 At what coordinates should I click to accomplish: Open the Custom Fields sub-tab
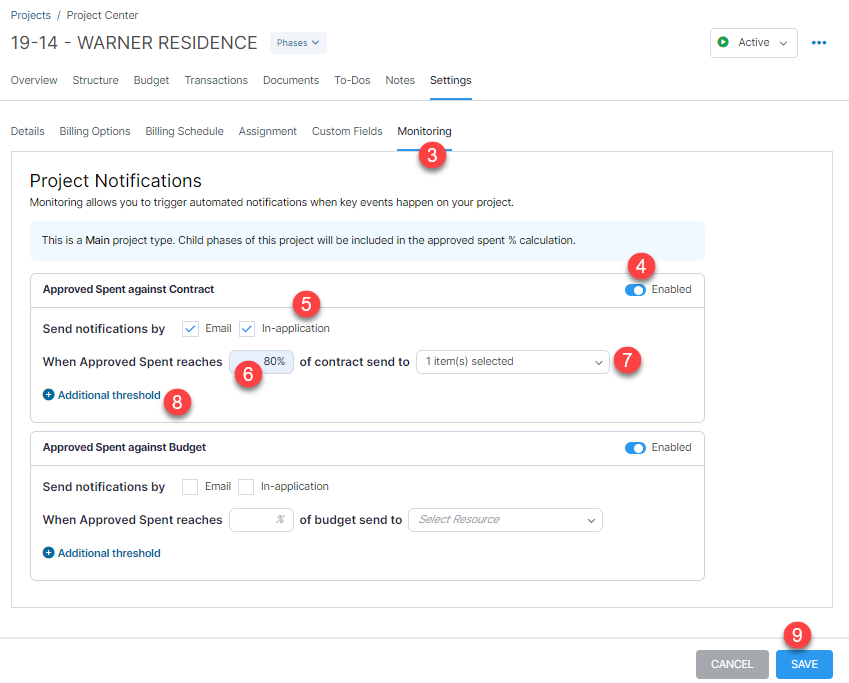(x=347, y=131)
